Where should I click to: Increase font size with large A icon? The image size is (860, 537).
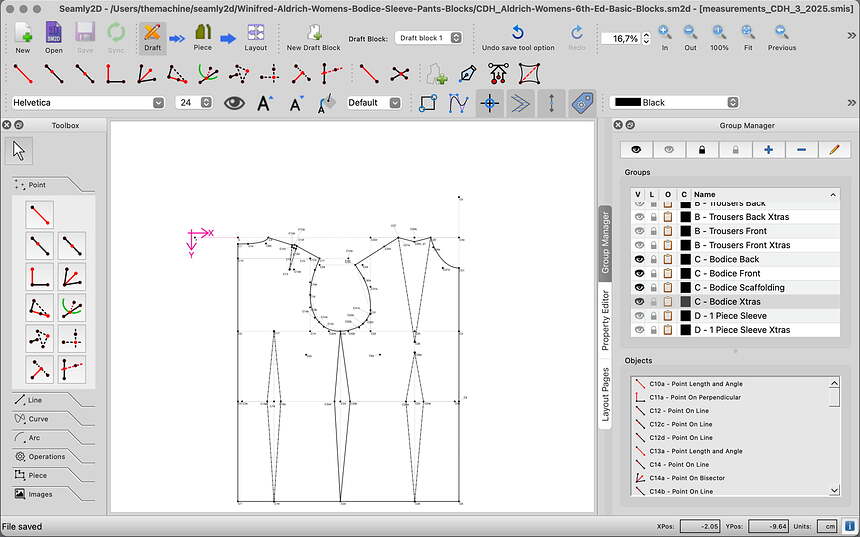pyautogui.click(x=265, y=103)
